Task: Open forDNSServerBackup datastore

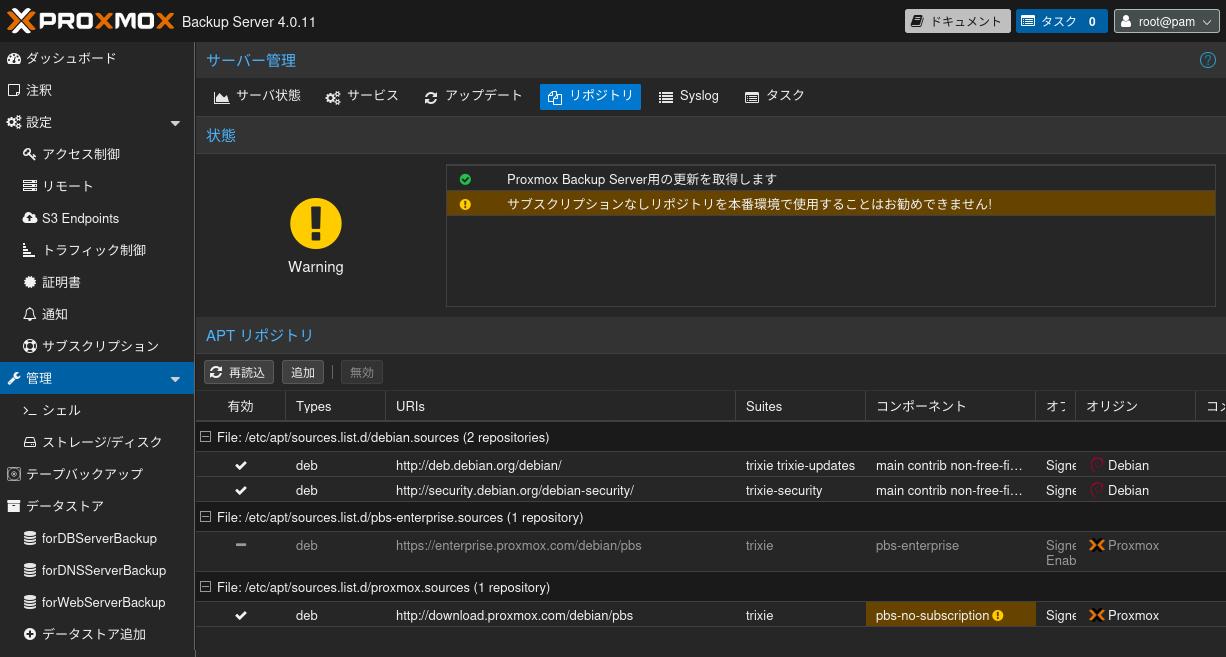Action: point(97,570)
